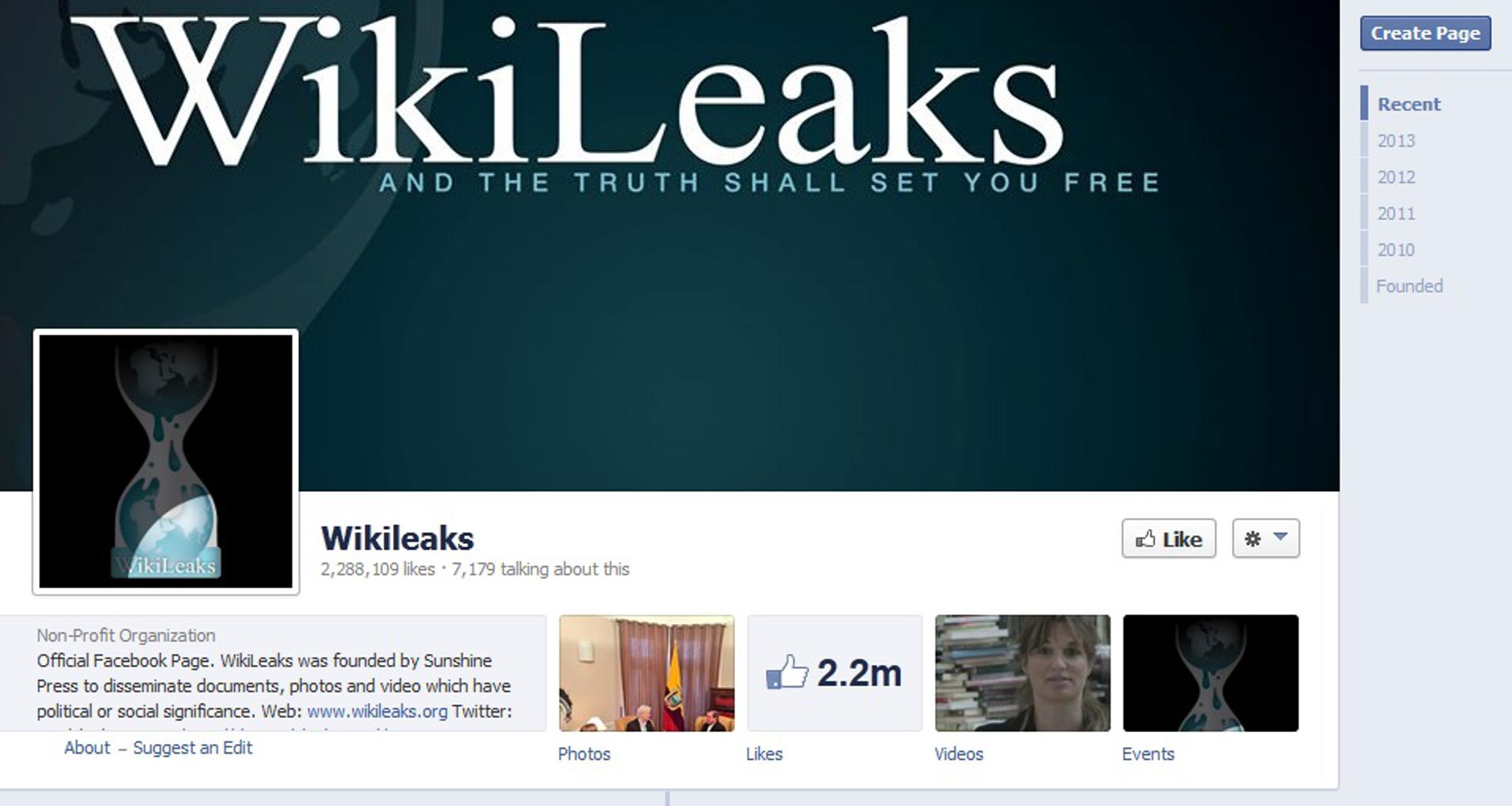
Task: Open the Photos thumbnail with flag
Action: pyautogui.click(x=647, y=673)
